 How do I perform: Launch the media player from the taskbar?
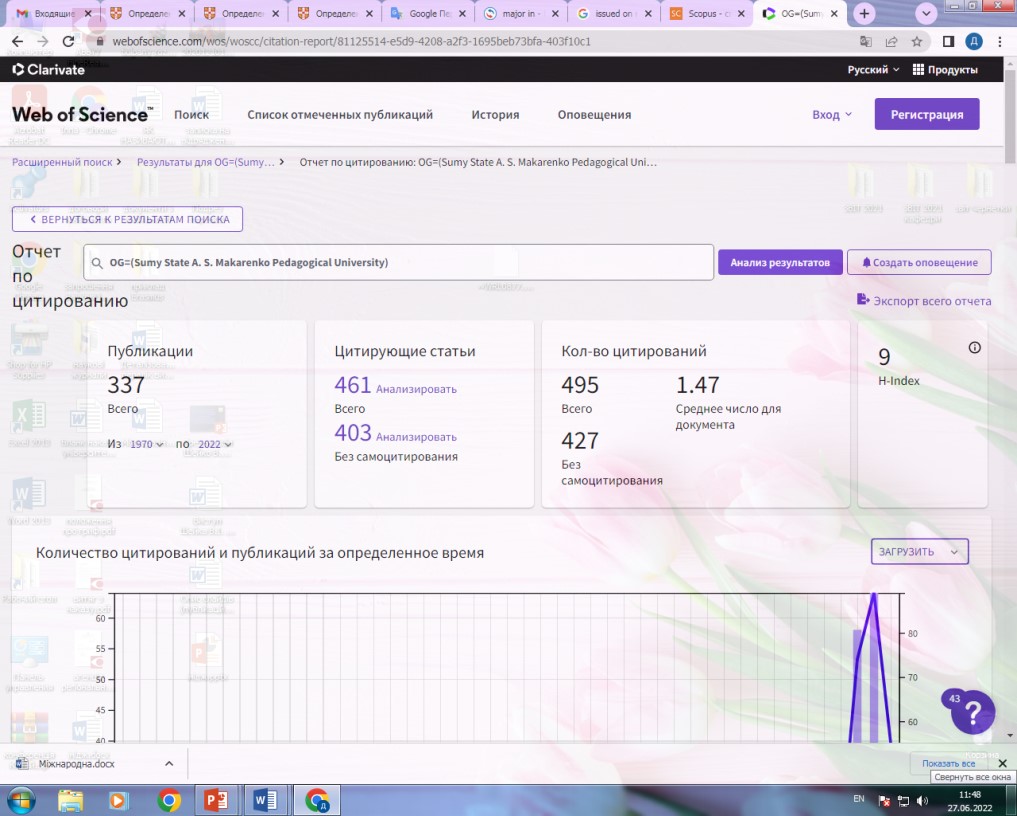click(118, 800)
